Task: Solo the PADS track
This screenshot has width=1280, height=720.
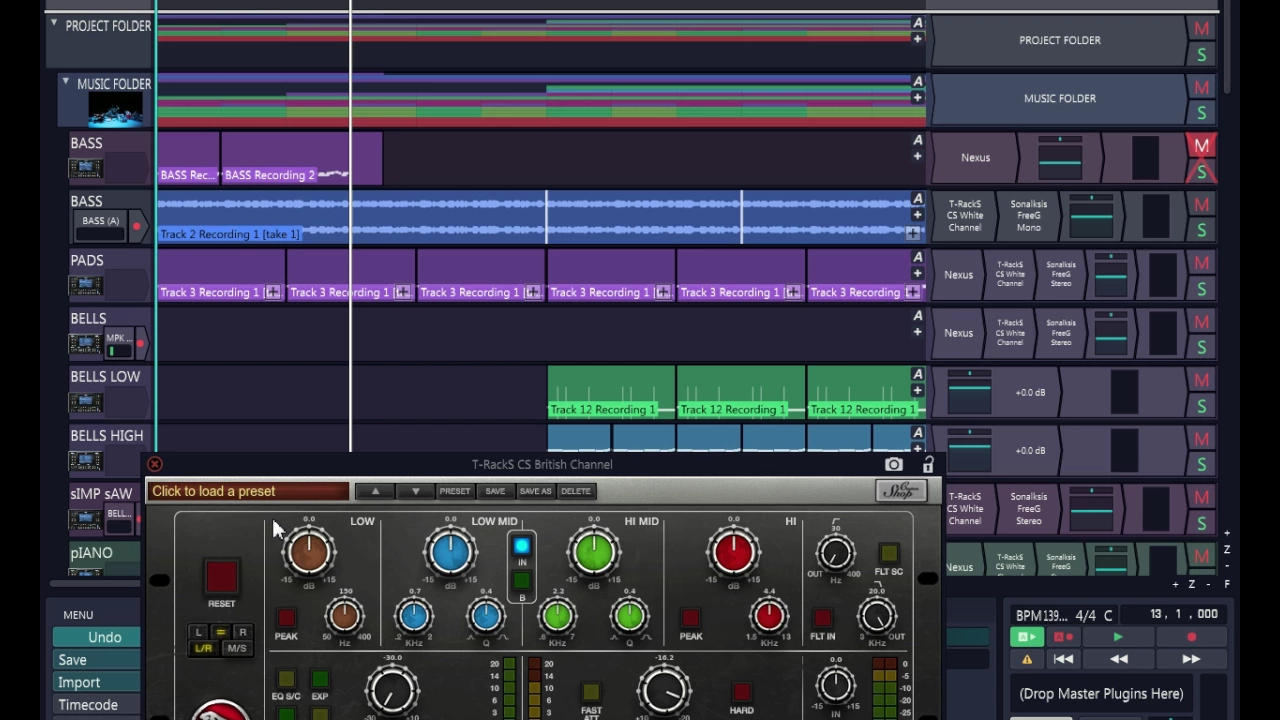Action: point(1201,289)
